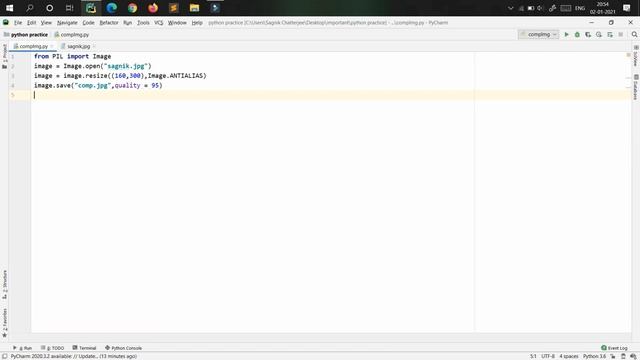Click the Profile run icon in toolbar
This screenshot has height=360, width=640.
coord(599,35)
